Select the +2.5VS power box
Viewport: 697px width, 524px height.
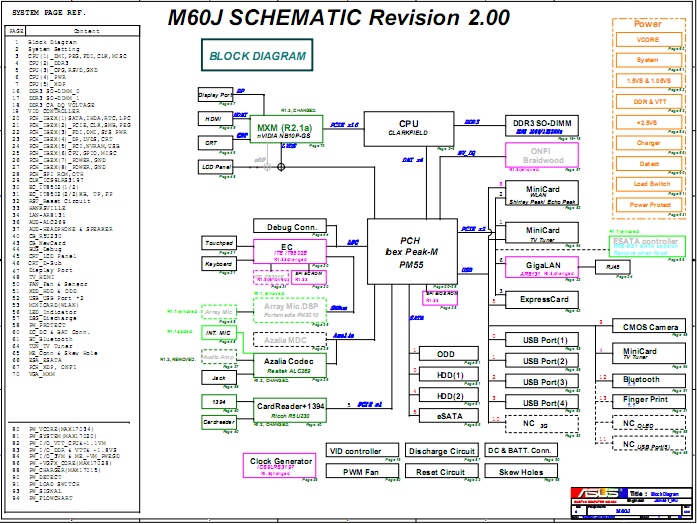tap(649, 122)
